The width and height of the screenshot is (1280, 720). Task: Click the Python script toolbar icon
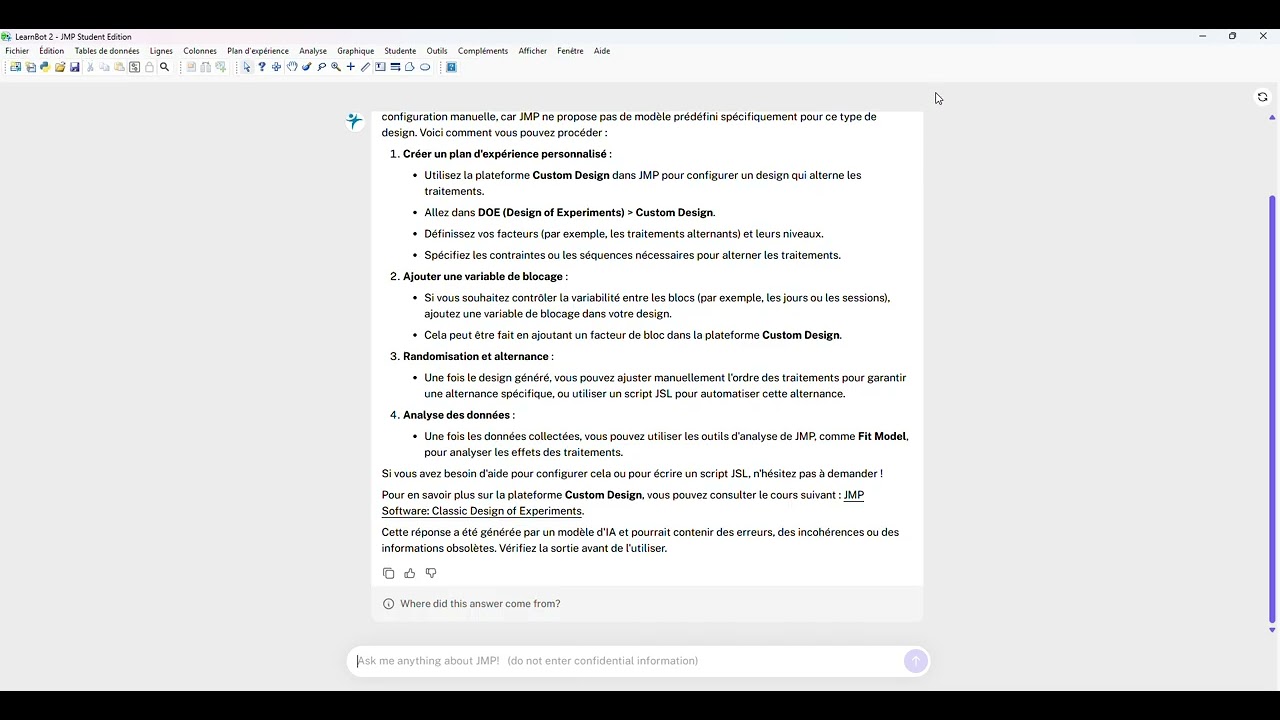pos(45,67)
